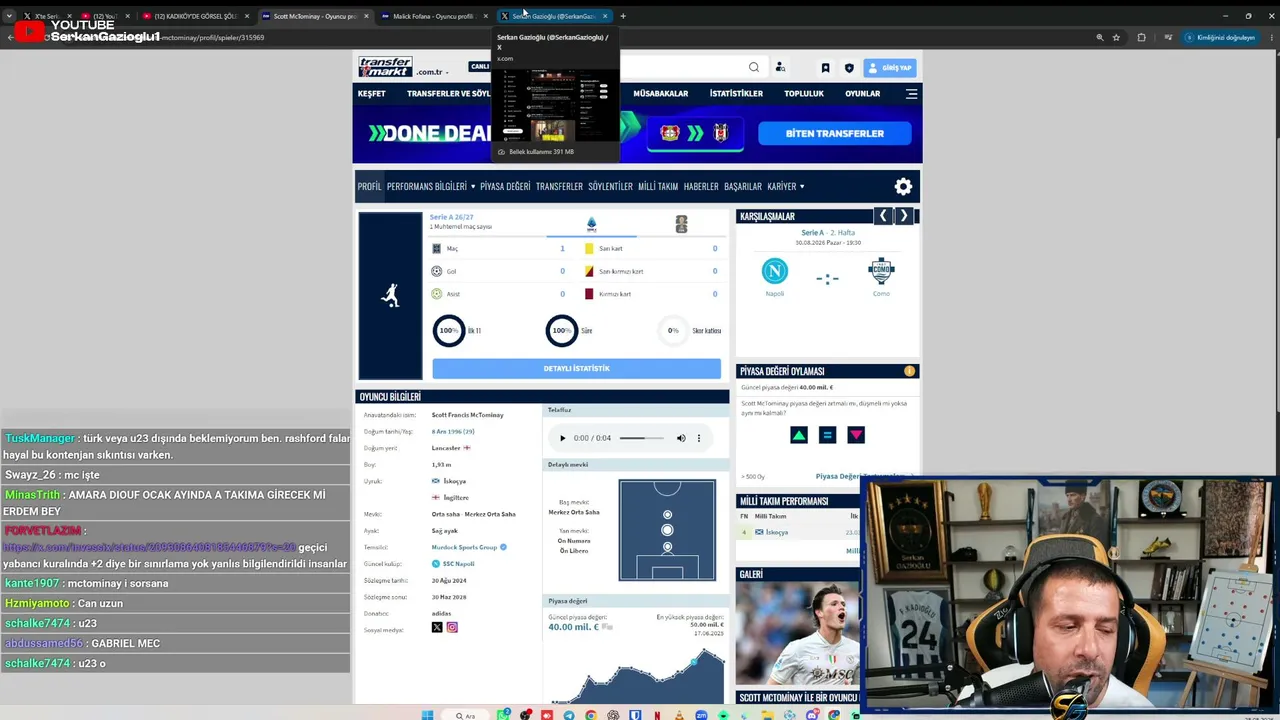Click the Transfermarkt logo
Image resolution: width=1280 pixels, height=720 pixels.
coord(385,67)
